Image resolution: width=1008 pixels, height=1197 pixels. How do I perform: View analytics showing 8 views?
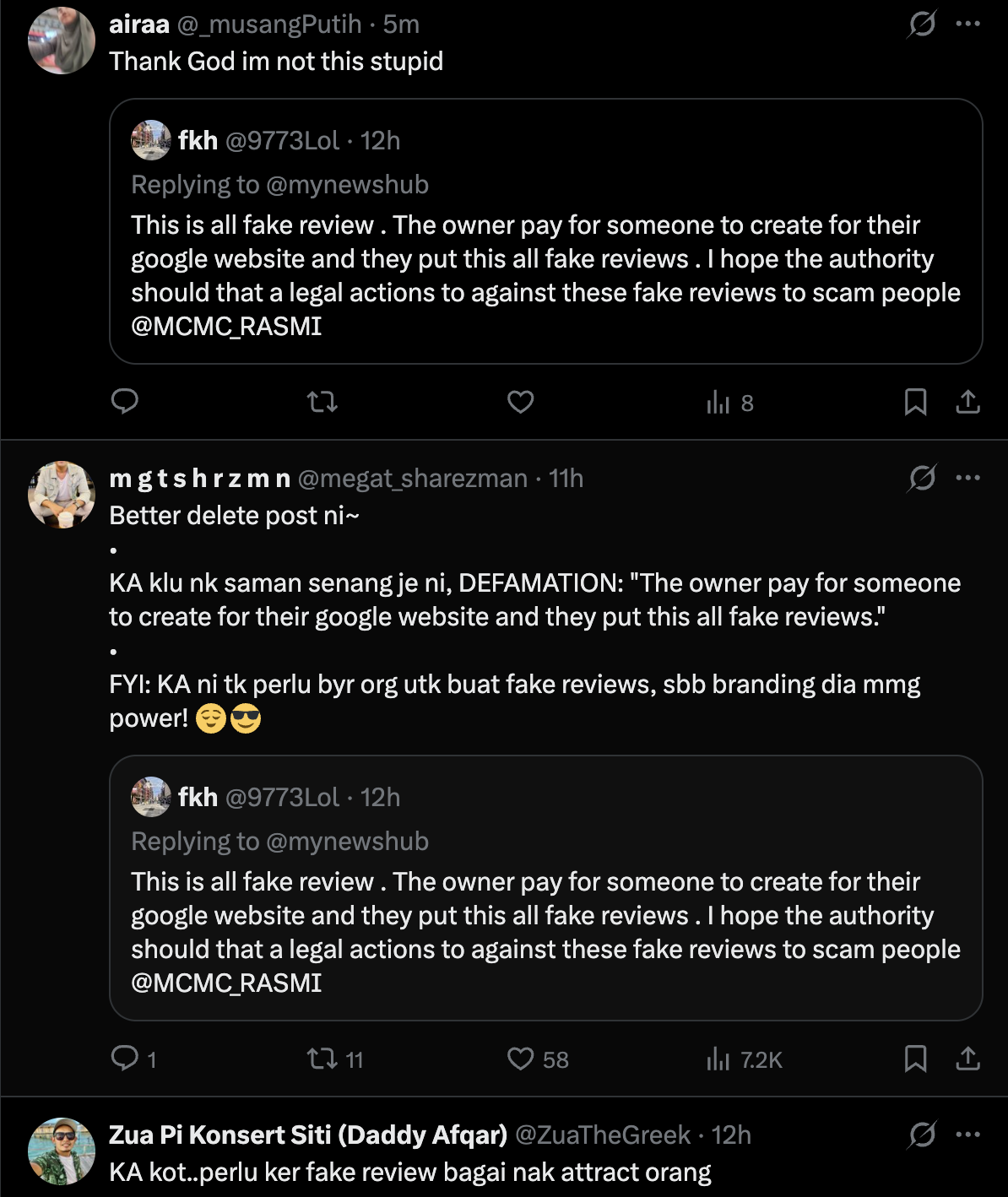pos(729,403)
